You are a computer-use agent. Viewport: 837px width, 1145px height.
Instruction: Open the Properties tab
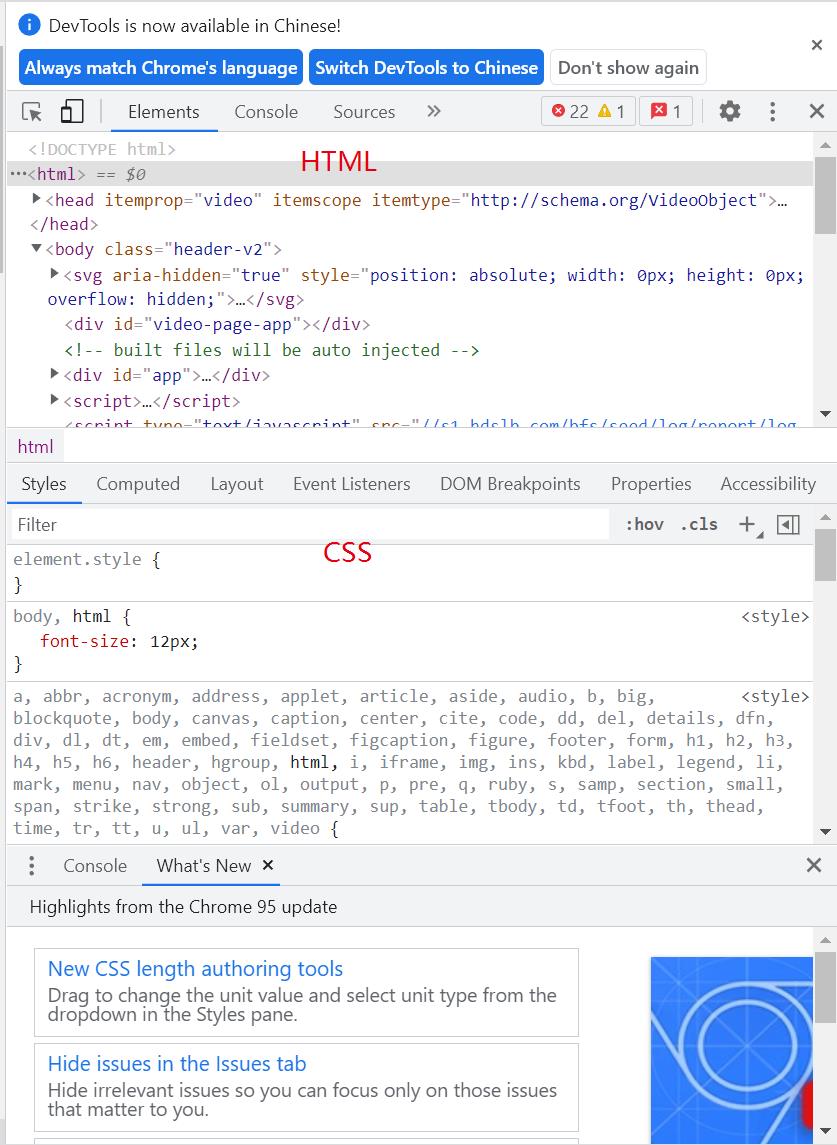pos(651,483)
